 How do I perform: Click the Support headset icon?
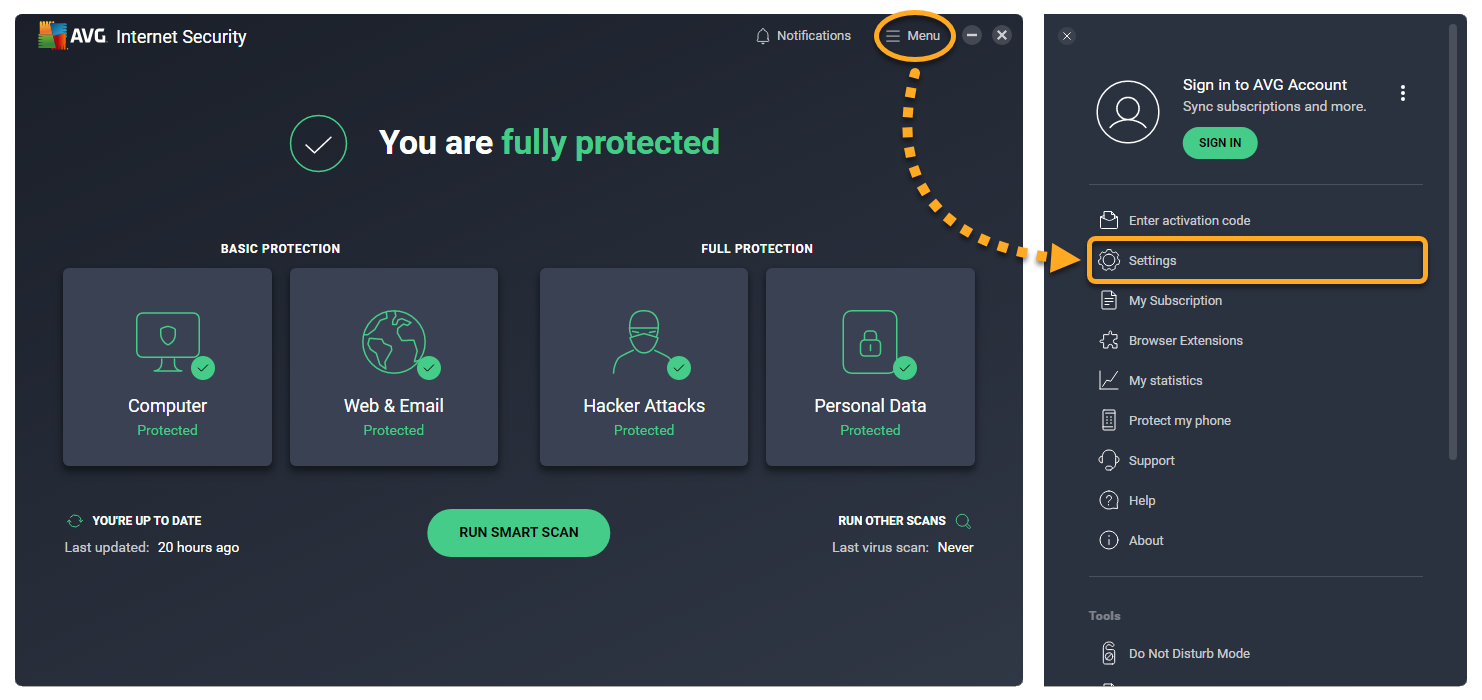1108,461
